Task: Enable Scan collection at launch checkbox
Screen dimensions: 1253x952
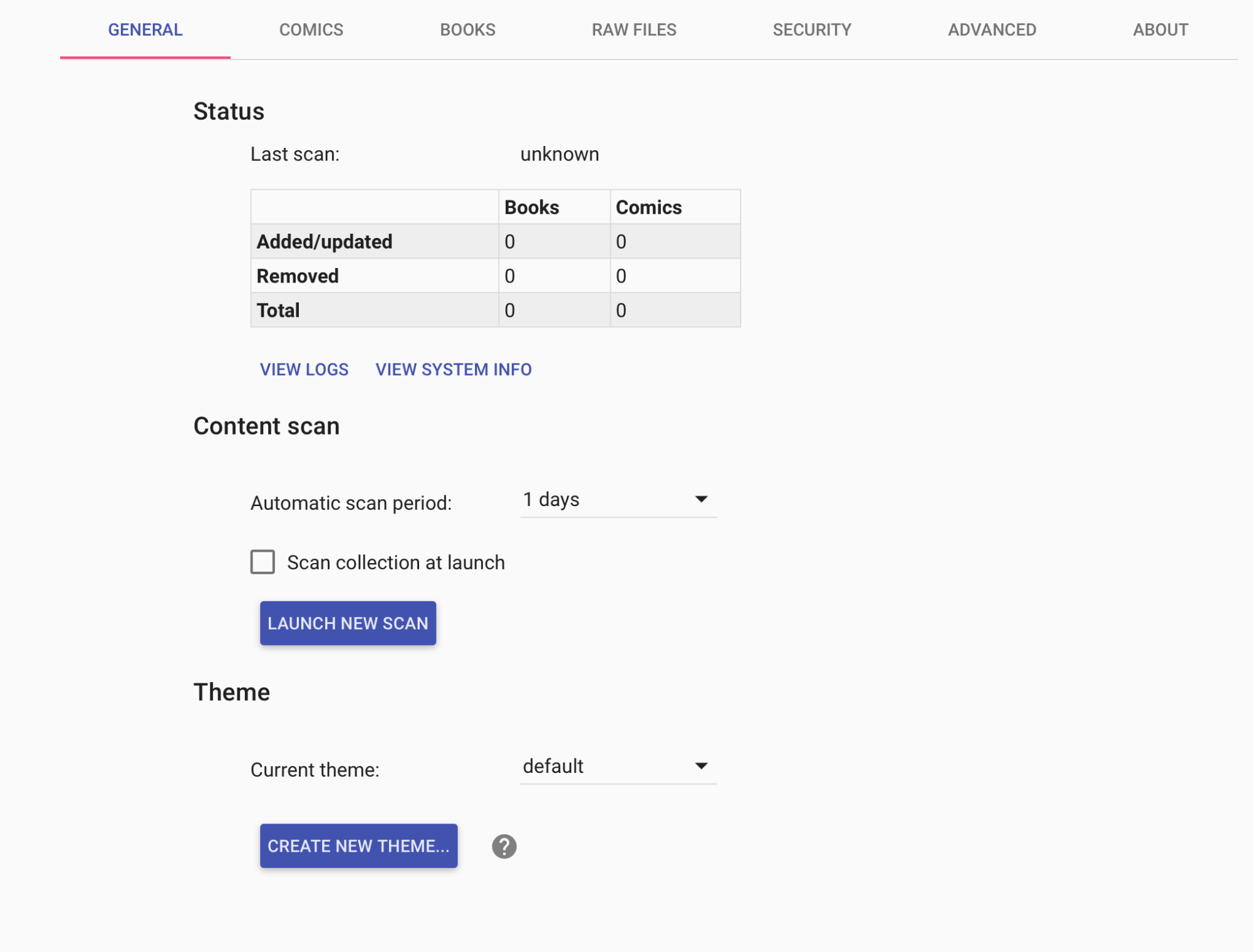Action: coord(263,562)
